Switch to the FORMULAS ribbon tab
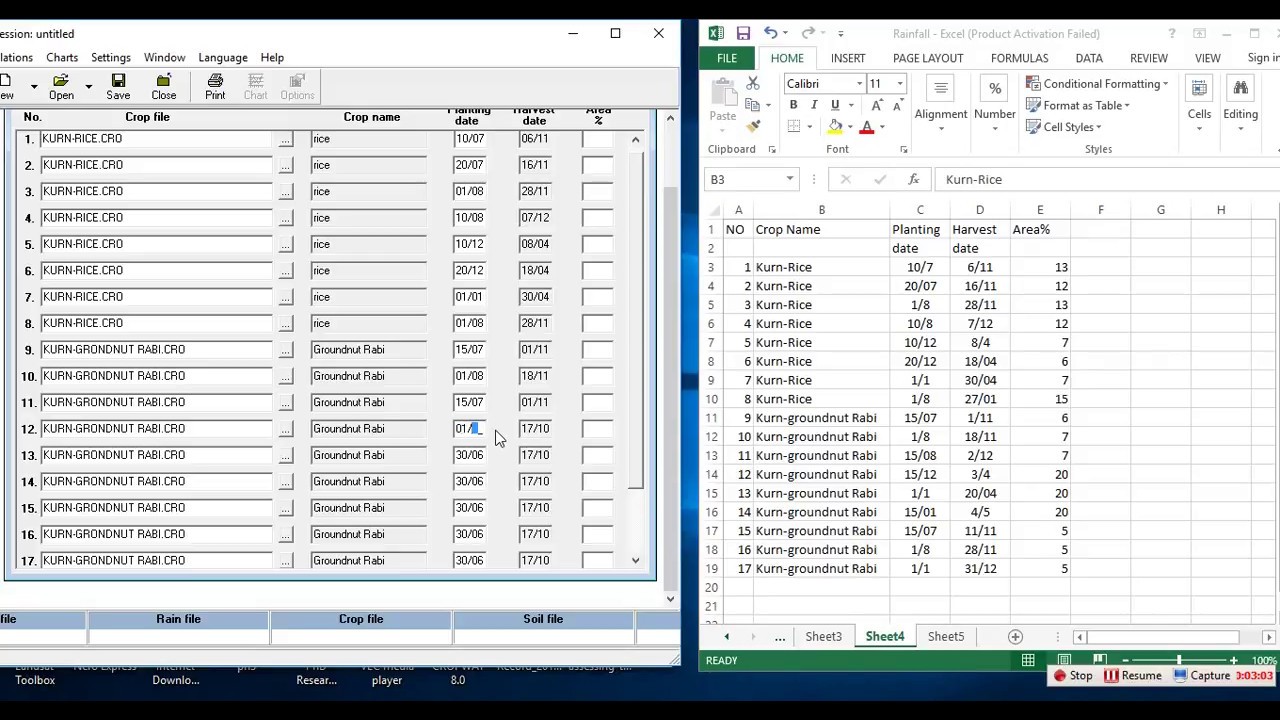 point(1020,58)
